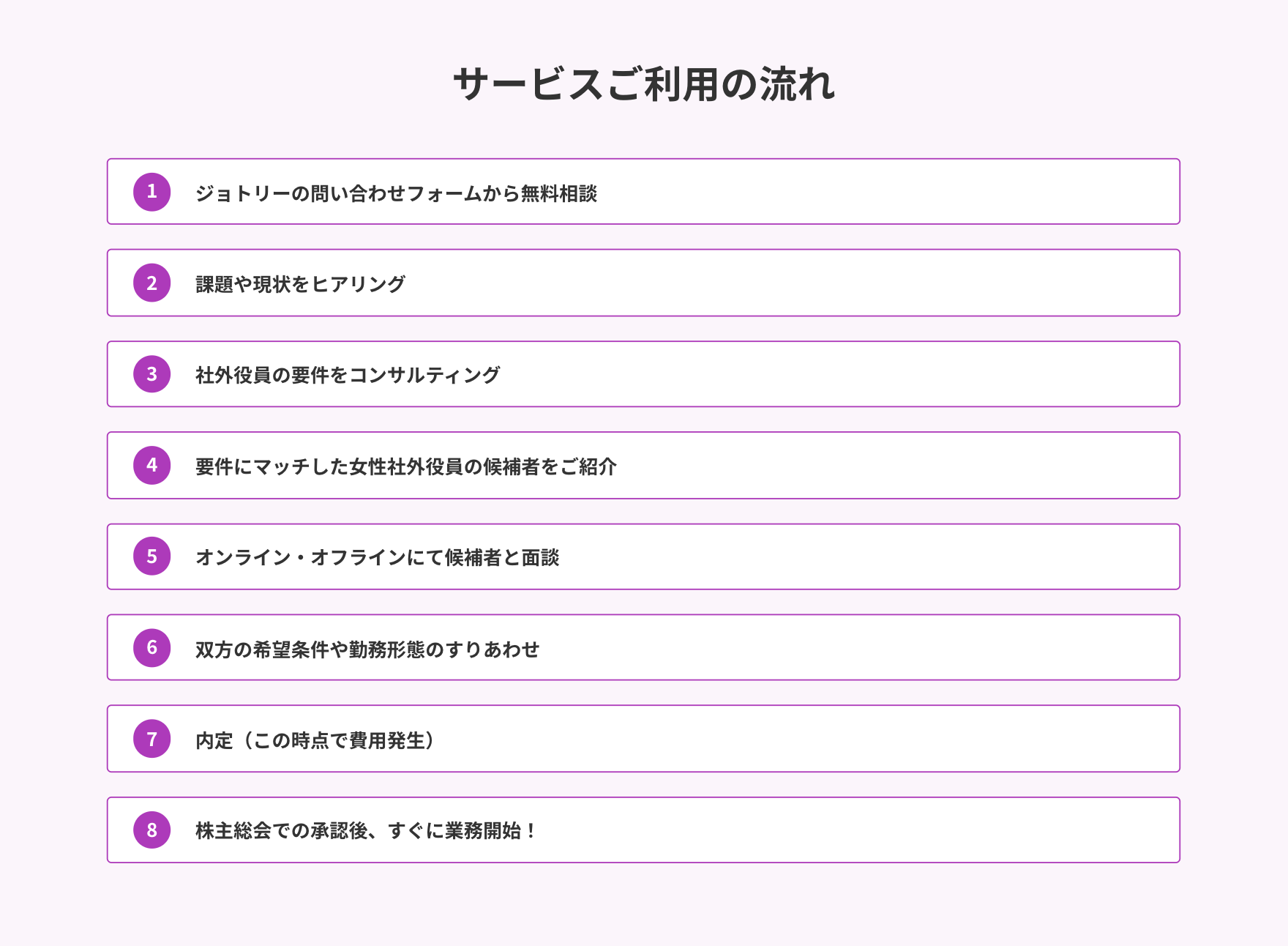Image resolution: width=1288 pixels, height=946 pixels.
Task: Select the 課題や現状をヒアリング step text
Action: tap(300, 284)
